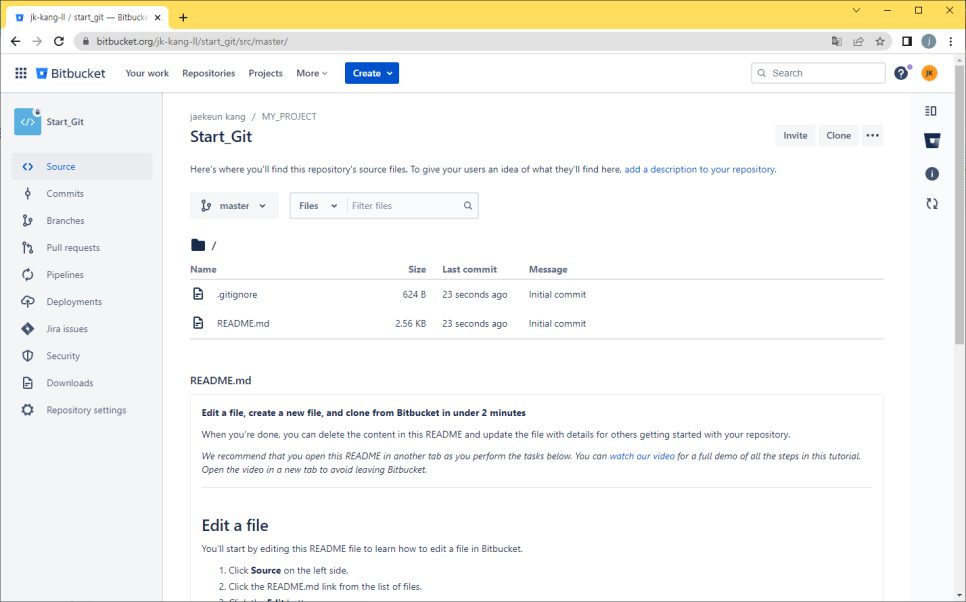This screenshot has width=966, height=602.
Task: Click the Bitbucket logo
Action: tap(70, 73)
